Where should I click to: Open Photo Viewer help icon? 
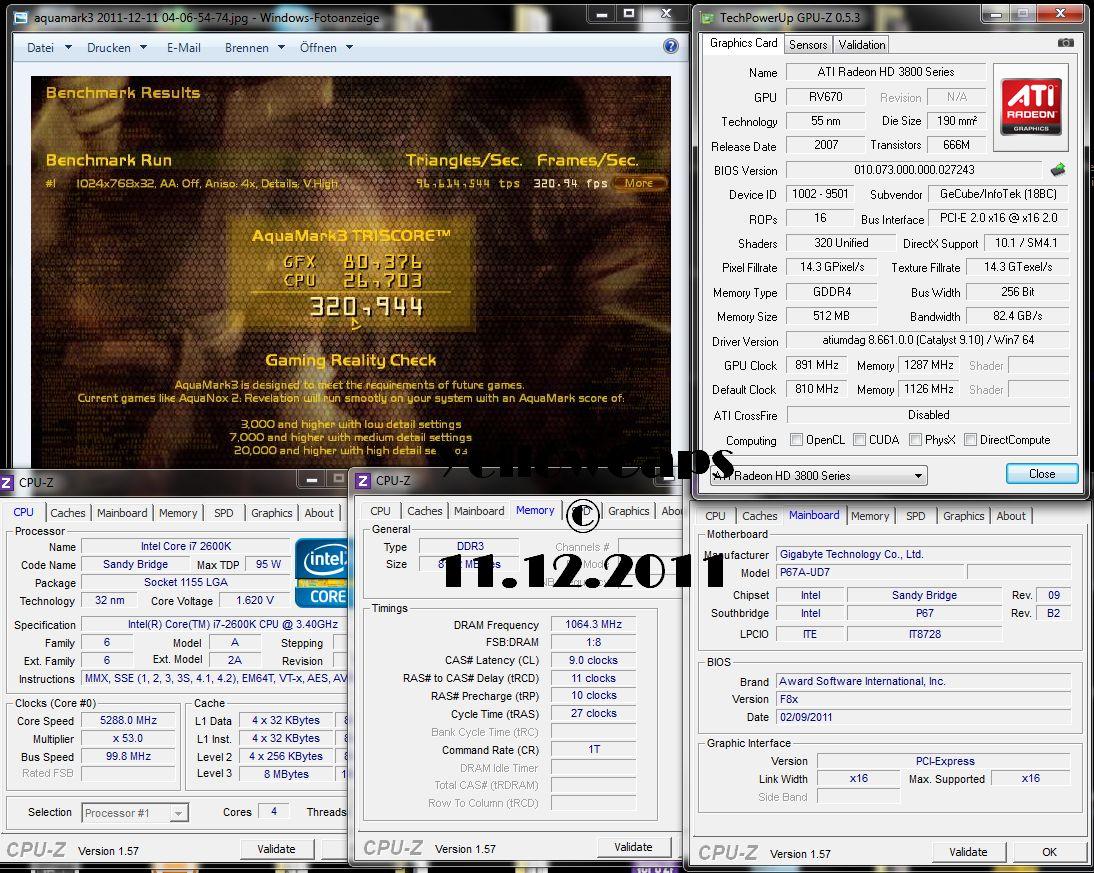pyautogui.click(x=670, y=46)
